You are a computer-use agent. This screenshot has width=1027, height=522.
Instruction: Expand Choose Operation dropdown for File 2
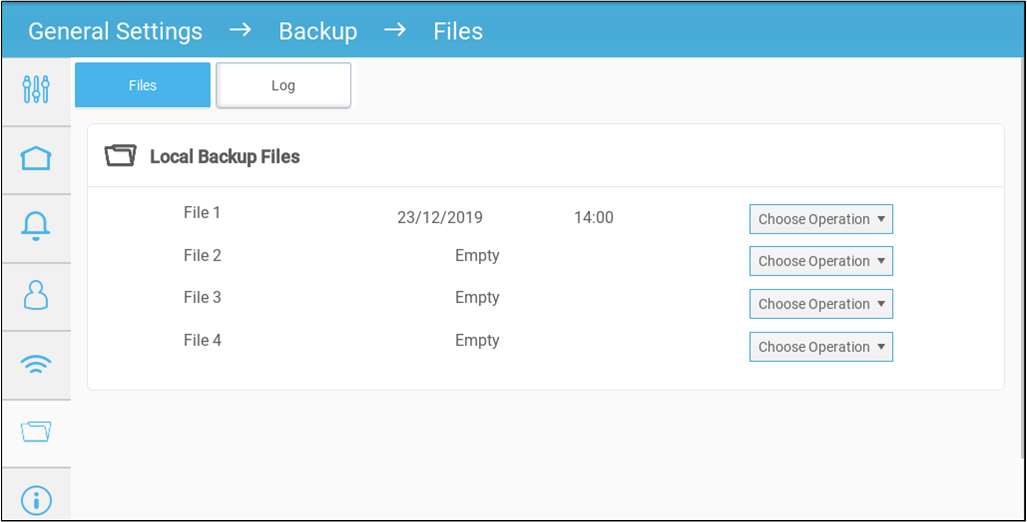click(821, 261)
